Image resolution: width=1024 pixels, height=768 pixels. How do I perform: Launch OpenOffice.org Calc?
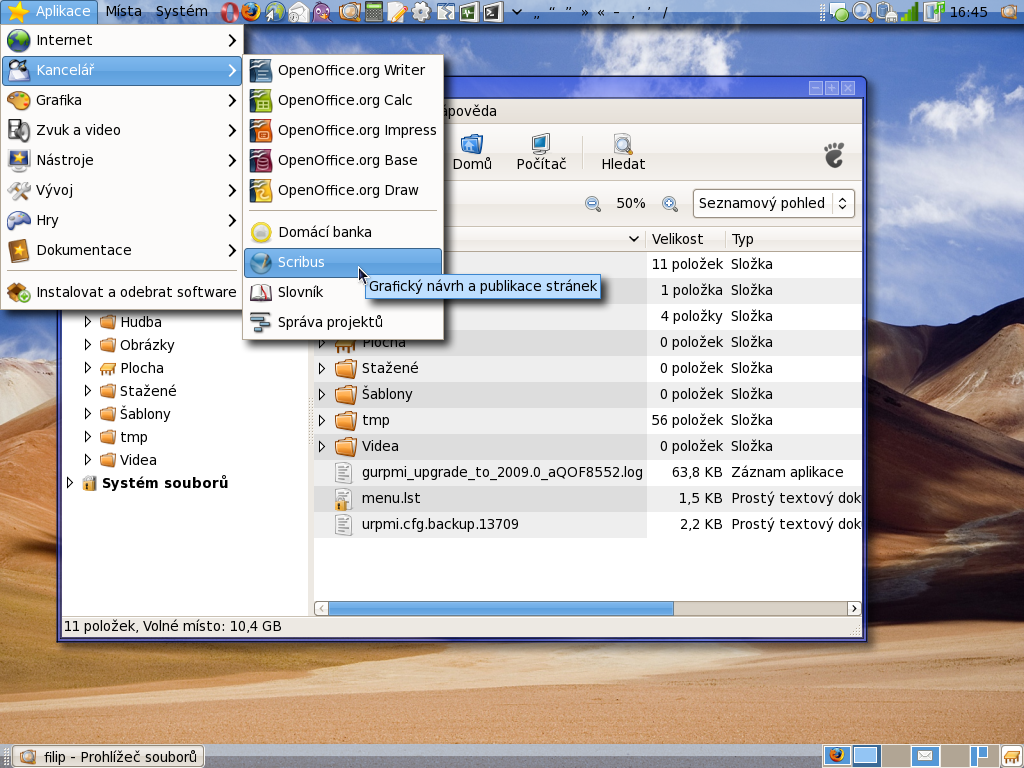(x=343, y=101)
